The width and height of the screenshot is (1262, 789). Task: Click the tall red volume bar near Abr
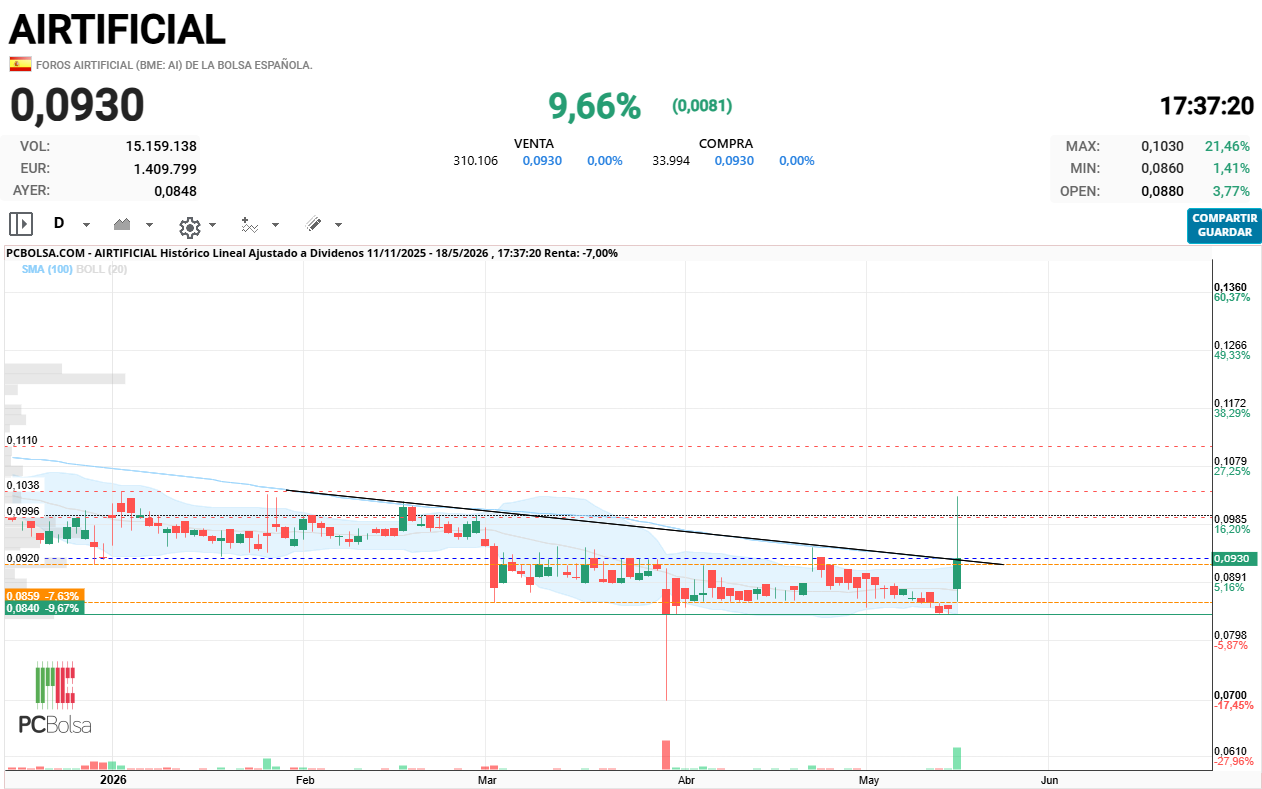click(x=666, y=755)
